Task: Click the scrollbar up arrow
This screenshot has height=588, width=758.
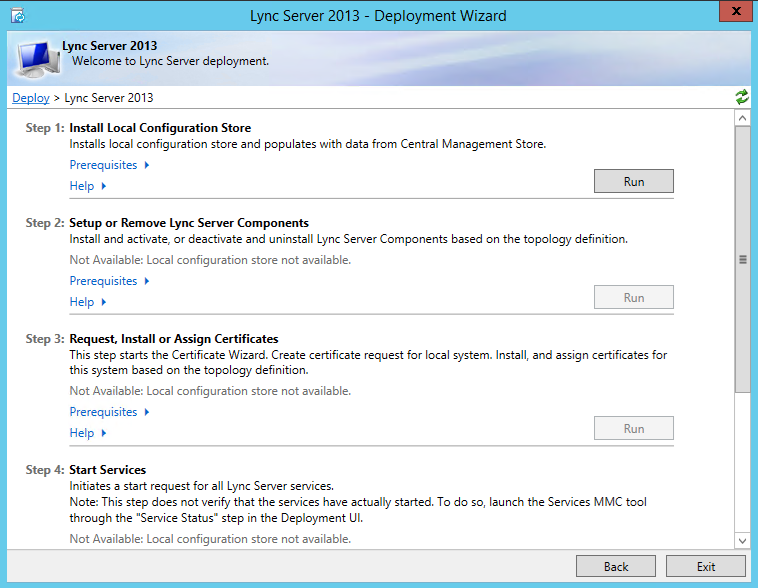Action: click(743, 118)
